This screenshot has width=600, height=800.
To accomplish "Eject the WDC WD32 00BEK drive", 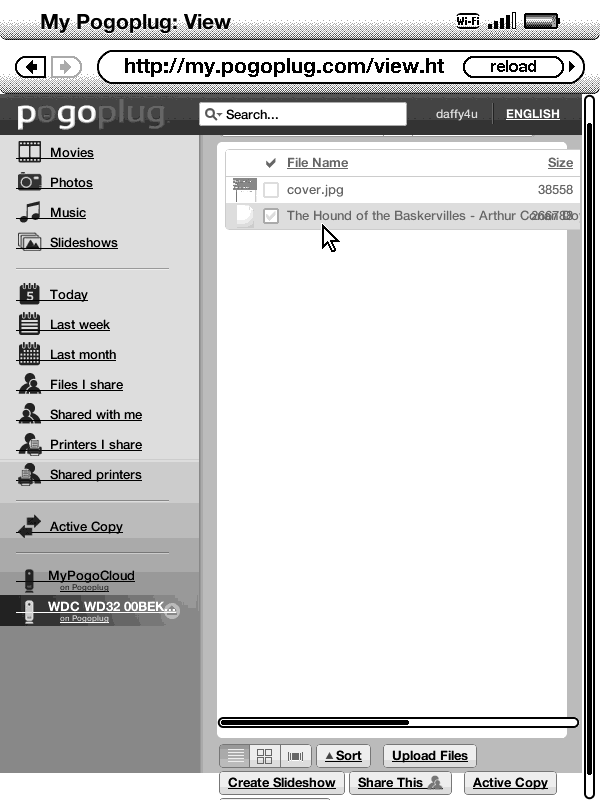I will pyautogui.click(x=172, y=611).
